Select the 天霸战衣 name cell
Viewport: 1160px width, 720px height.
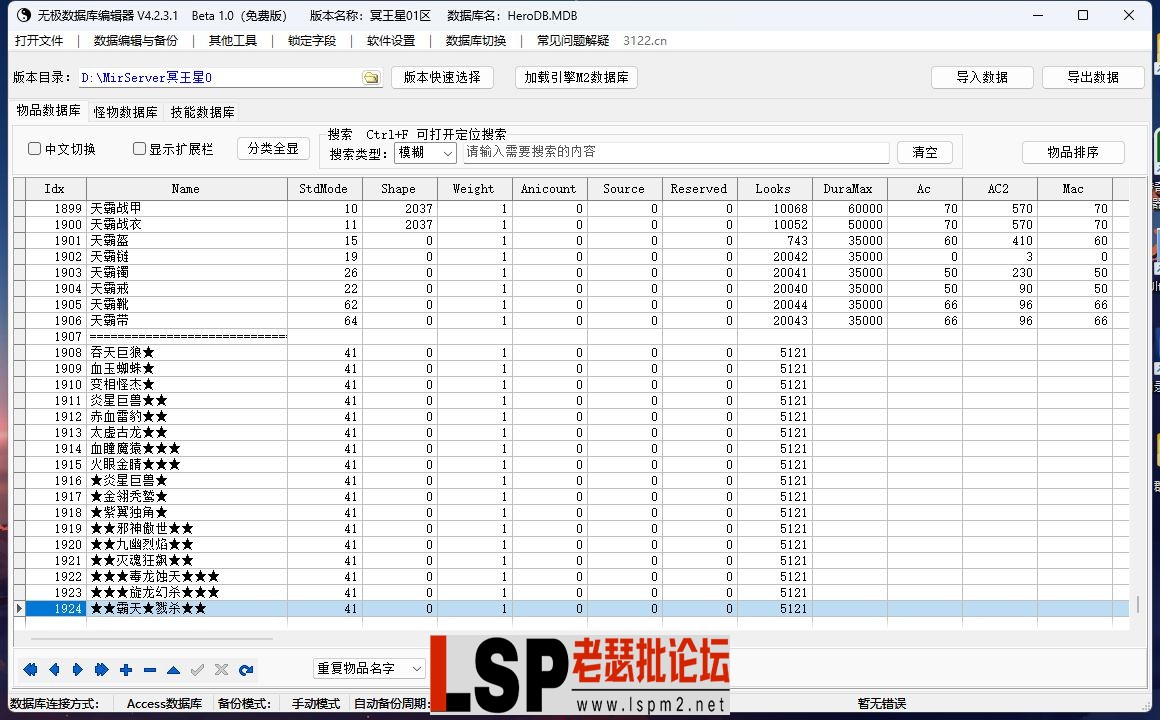[186, 224]
